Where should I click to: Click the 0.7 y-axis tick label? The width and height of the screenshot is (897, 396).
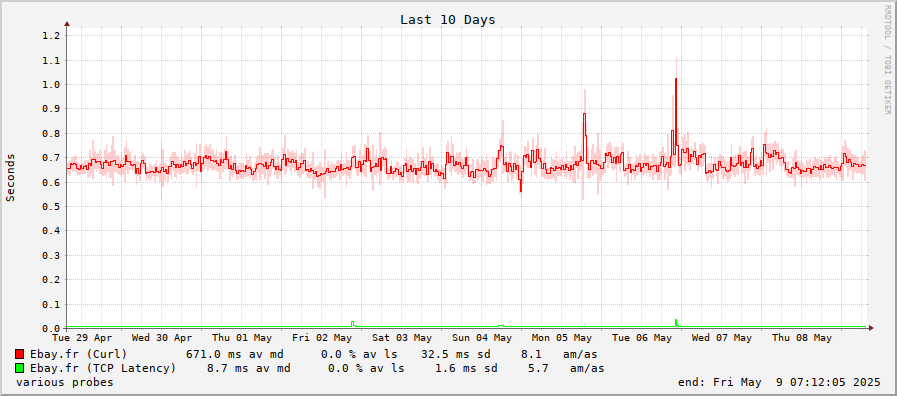[x=51, y=157]
